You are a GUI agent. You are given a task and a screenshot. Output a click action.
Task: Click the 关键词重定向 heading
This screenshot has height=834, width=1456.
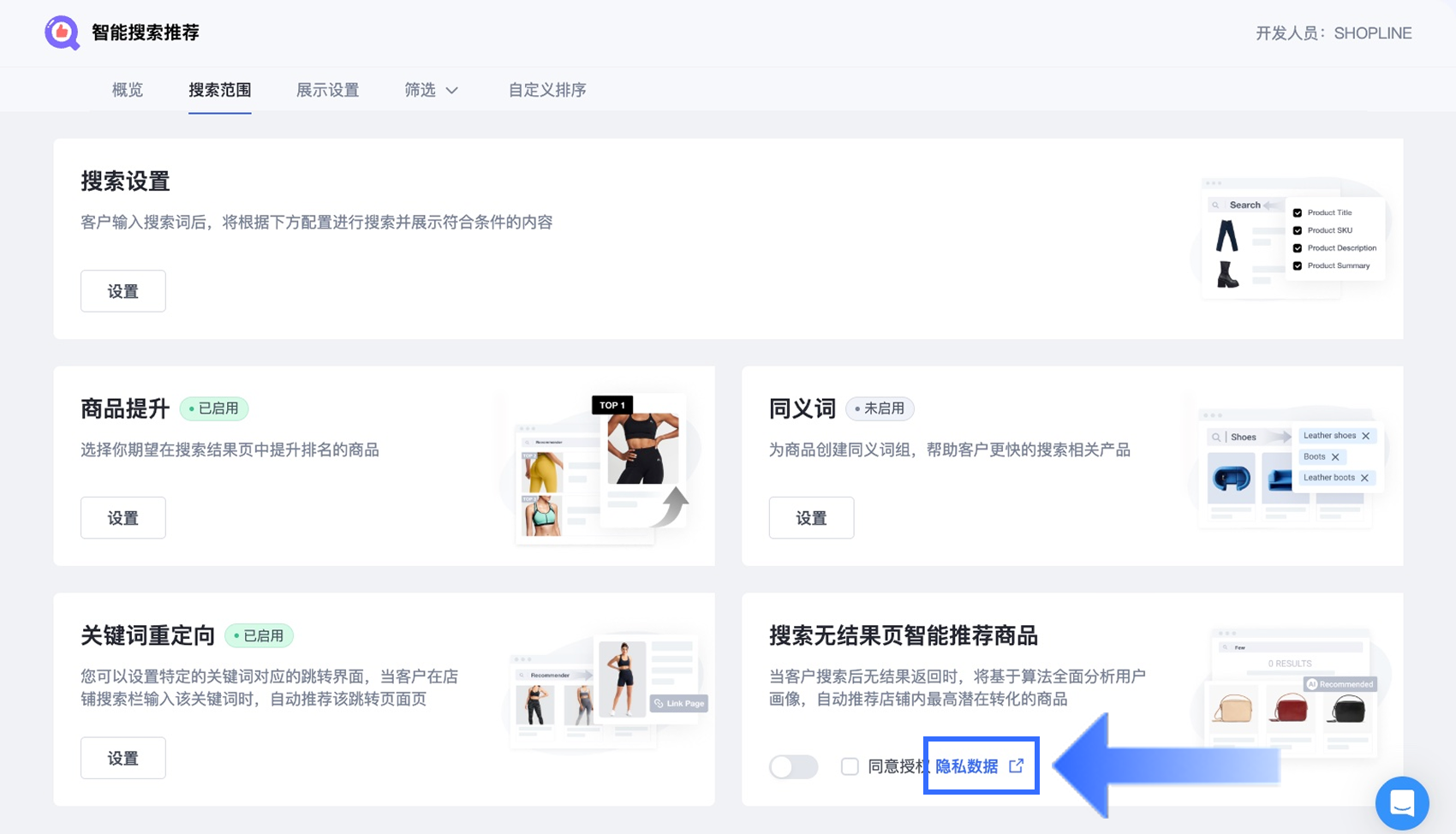(x=148, y=635)
